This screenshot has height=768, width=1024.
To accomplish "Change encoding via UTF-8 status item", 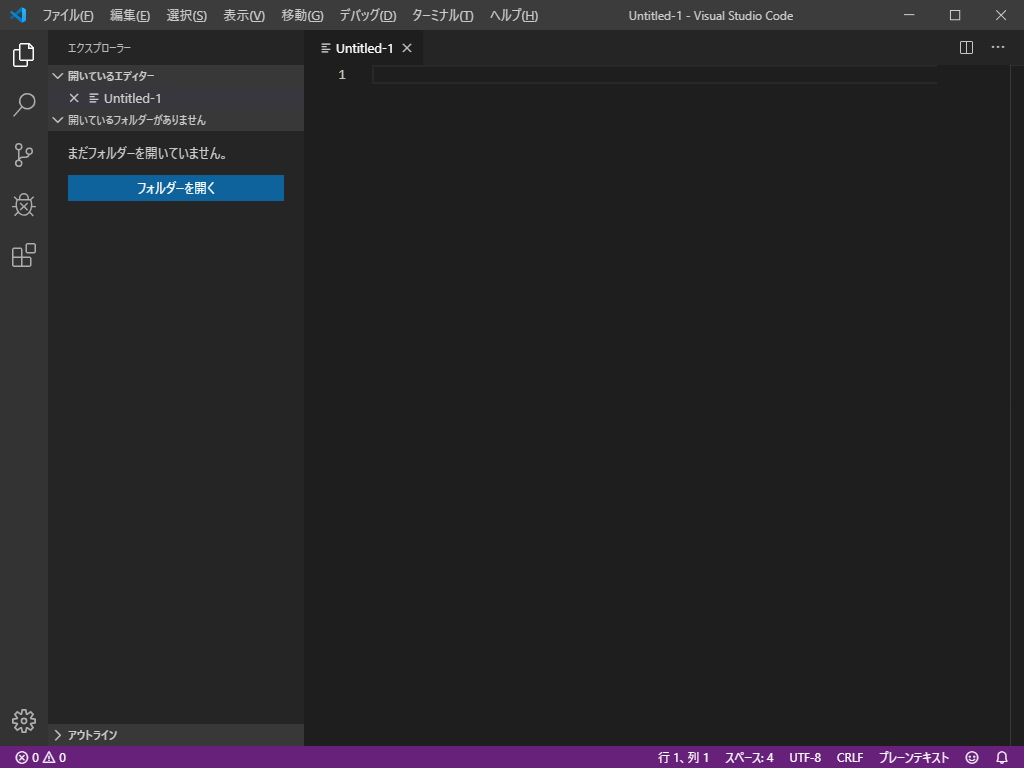I will tap(805, 758).
